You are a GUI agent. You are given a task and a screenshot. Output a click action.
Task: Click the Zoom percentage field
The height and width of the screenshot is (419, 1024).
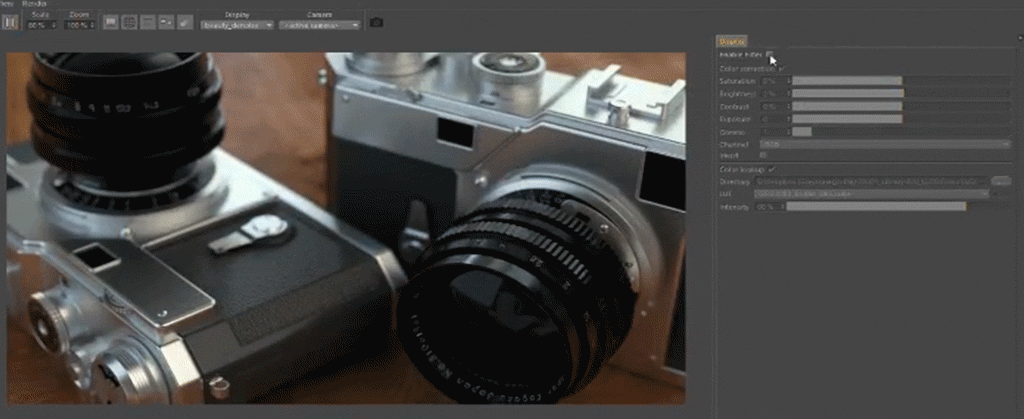pos(80,25)
